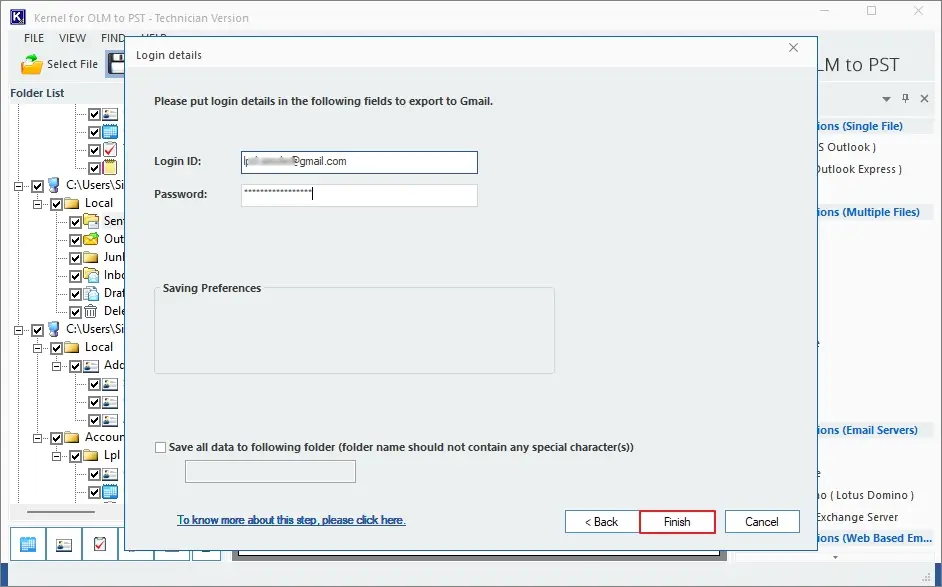Open calendar view button in bottom bar
The width and height of the screenshot is (942, 587).
(28, 544)
